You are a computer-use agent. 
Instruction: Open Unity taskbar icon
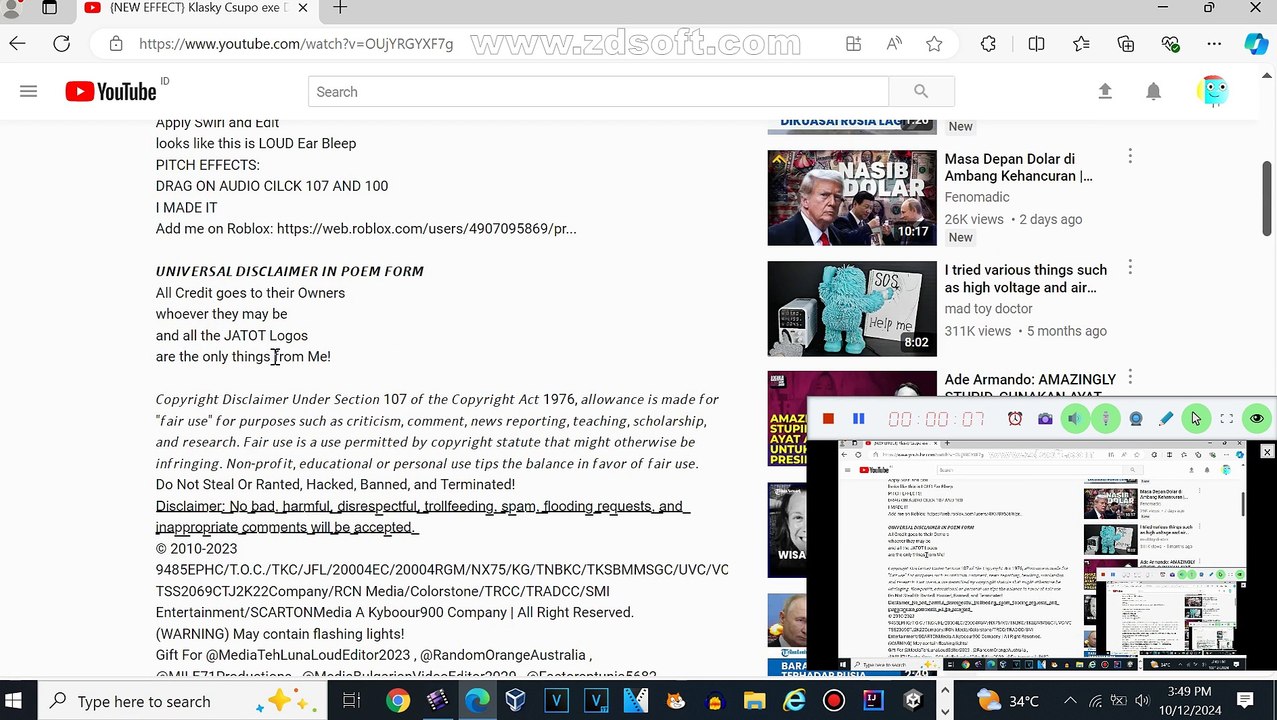pos(913,701)
